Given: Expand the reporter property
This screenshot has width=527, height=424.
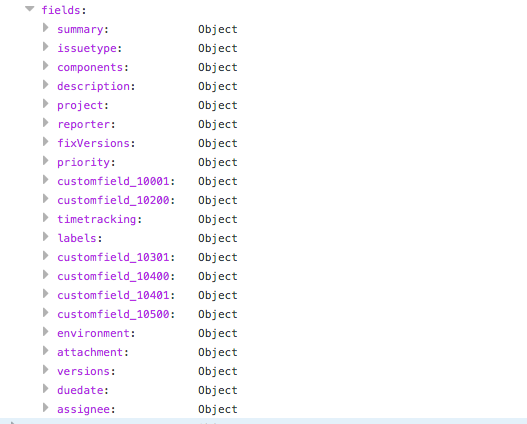Looking at the screenshot, I should coord(46,123).
